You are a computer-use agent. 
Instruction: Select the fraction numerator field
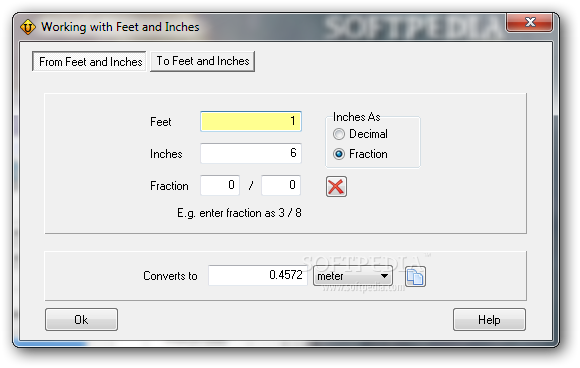(x=220, y=185)
